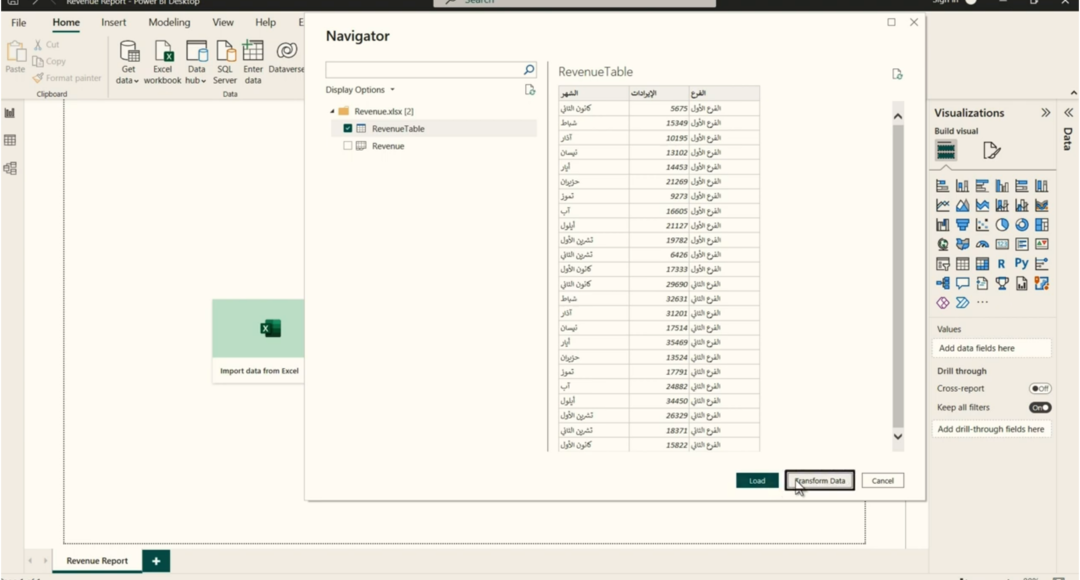1080x580 pixels.
Task: Check the Revenue sheet checkbox
Action: [x=348, y=146]
